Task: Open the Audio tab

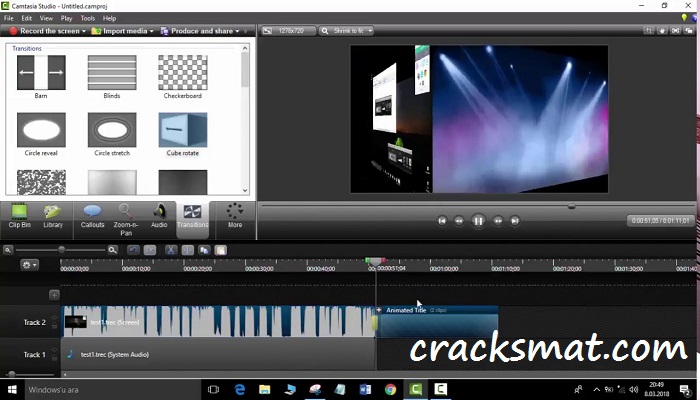Action: coord(159,217)
